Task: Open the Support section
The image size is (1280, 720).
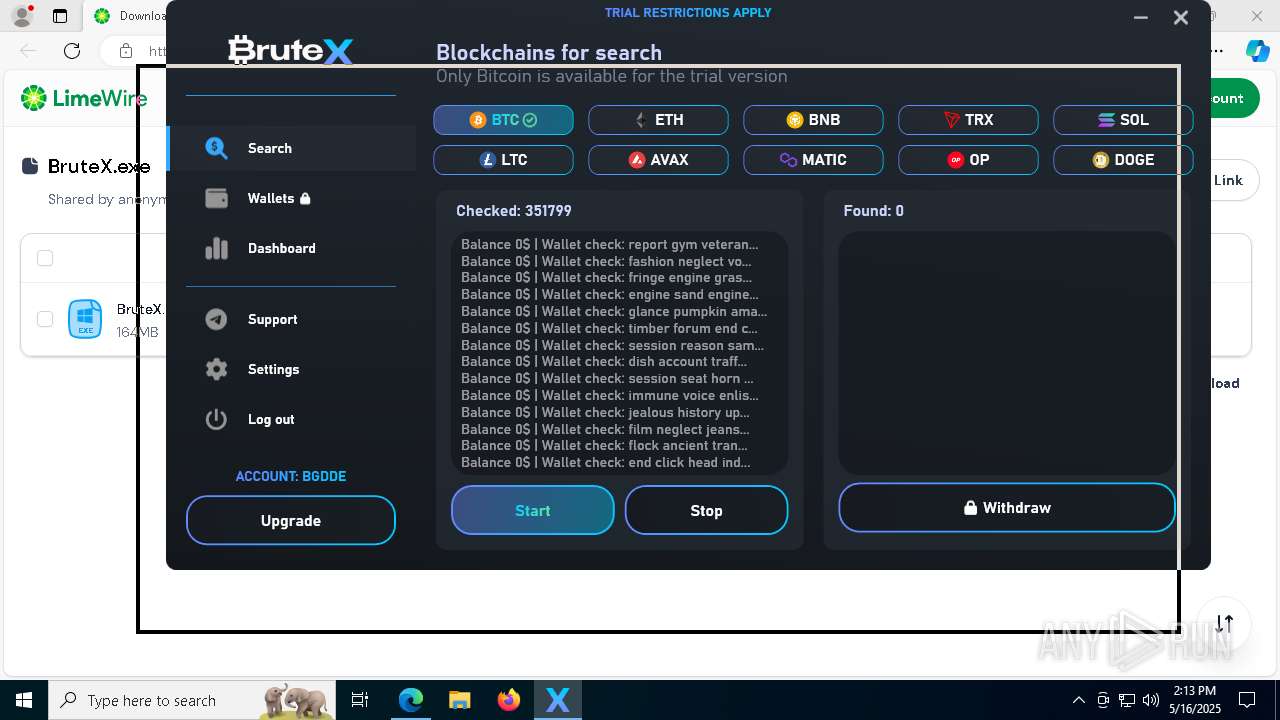Action: 291,319
